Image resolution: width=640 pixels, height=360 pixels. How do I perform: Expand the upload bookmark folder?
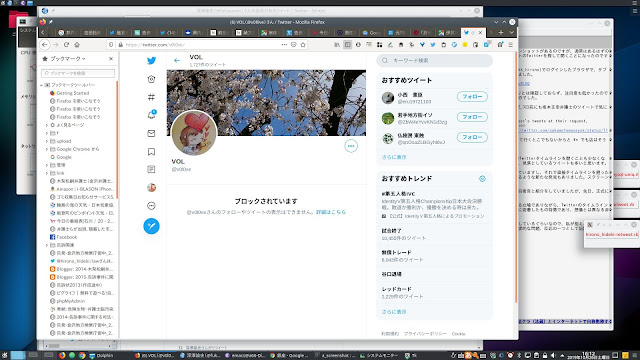tap(47, 141)
